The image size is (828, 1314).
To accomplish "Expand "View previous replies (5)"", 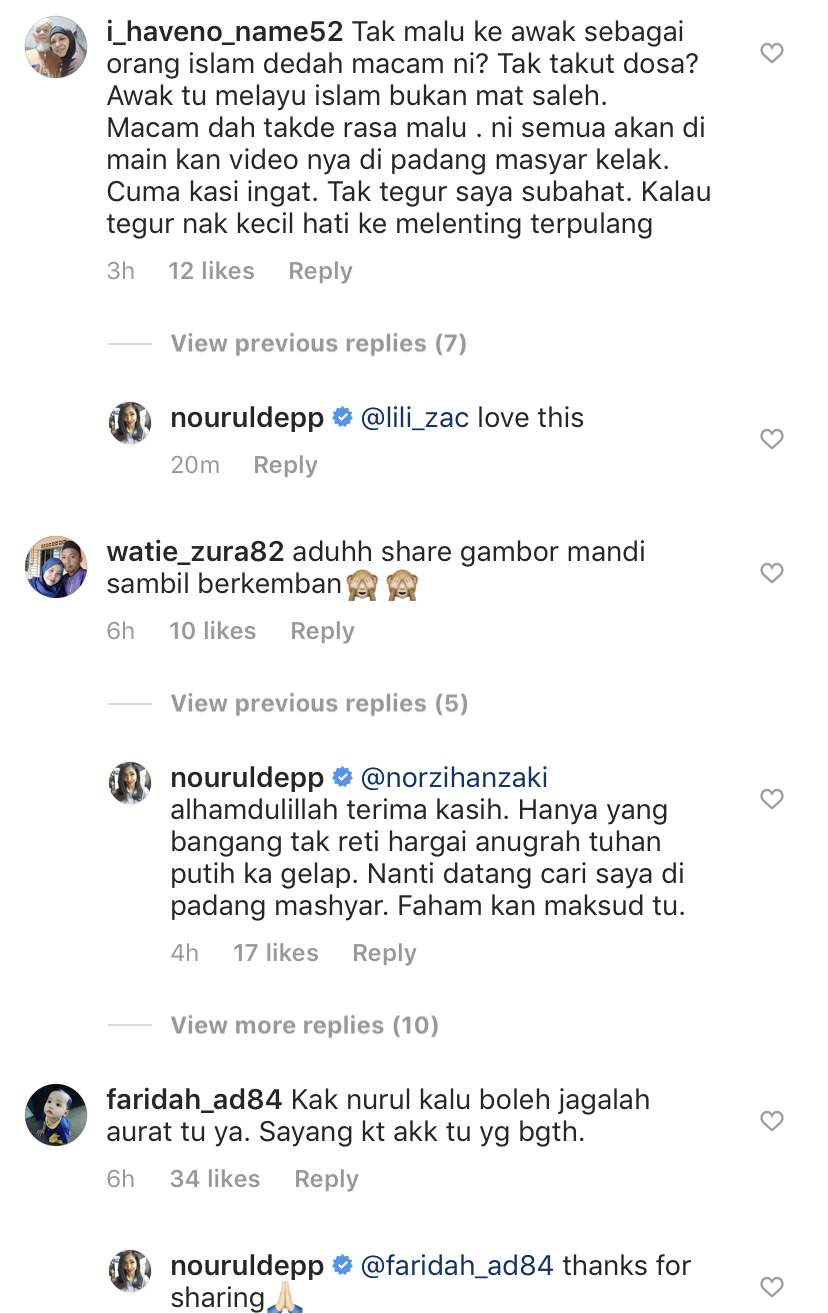I will (318, 704).
